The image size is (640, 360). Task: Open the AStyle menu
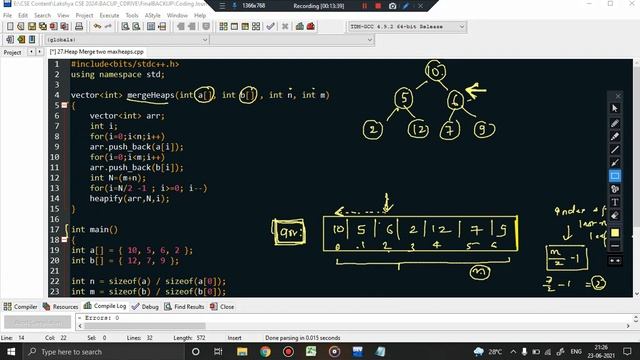coord(153,15)
